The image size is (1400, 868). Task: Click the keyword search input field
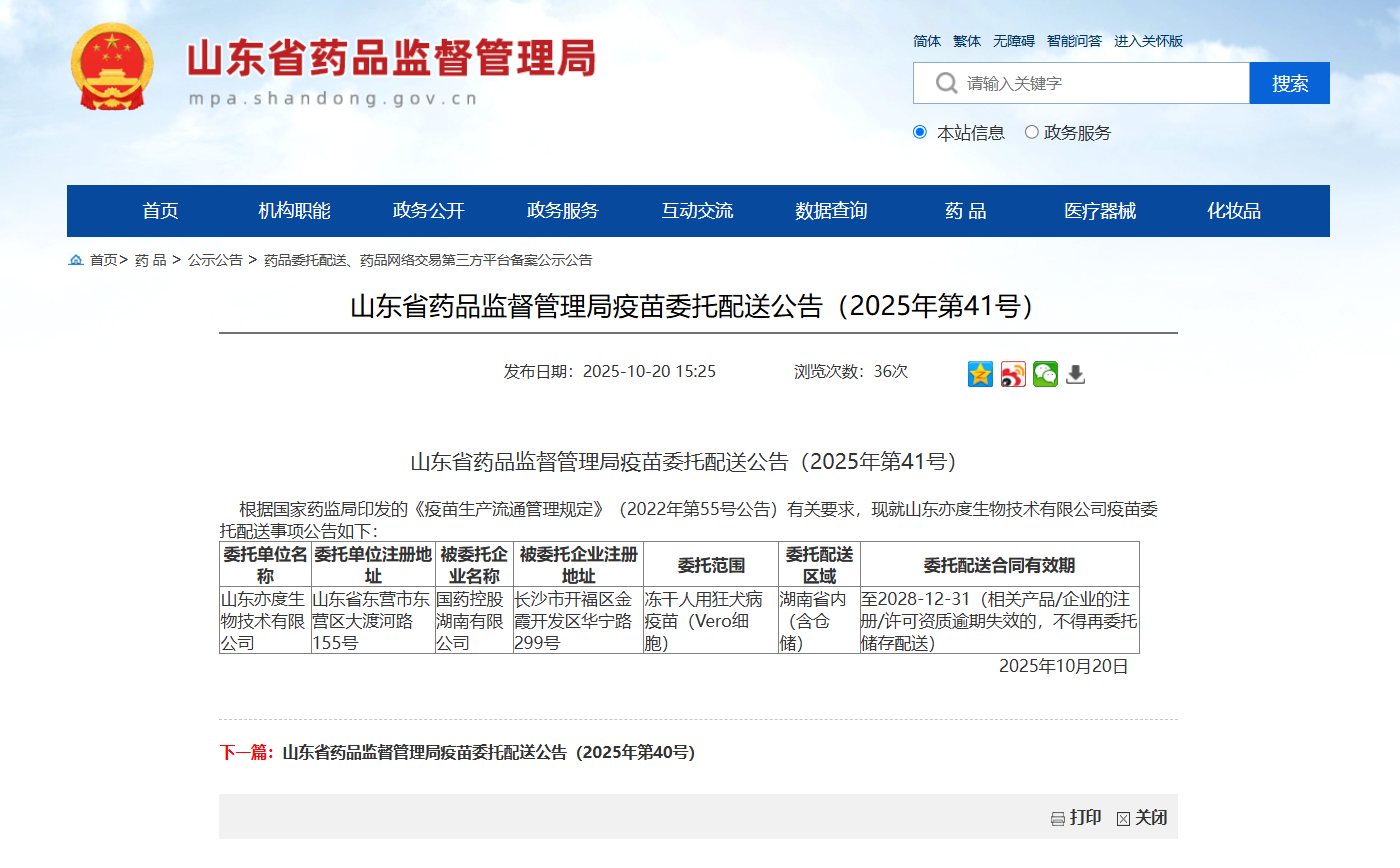[1100, 83]
